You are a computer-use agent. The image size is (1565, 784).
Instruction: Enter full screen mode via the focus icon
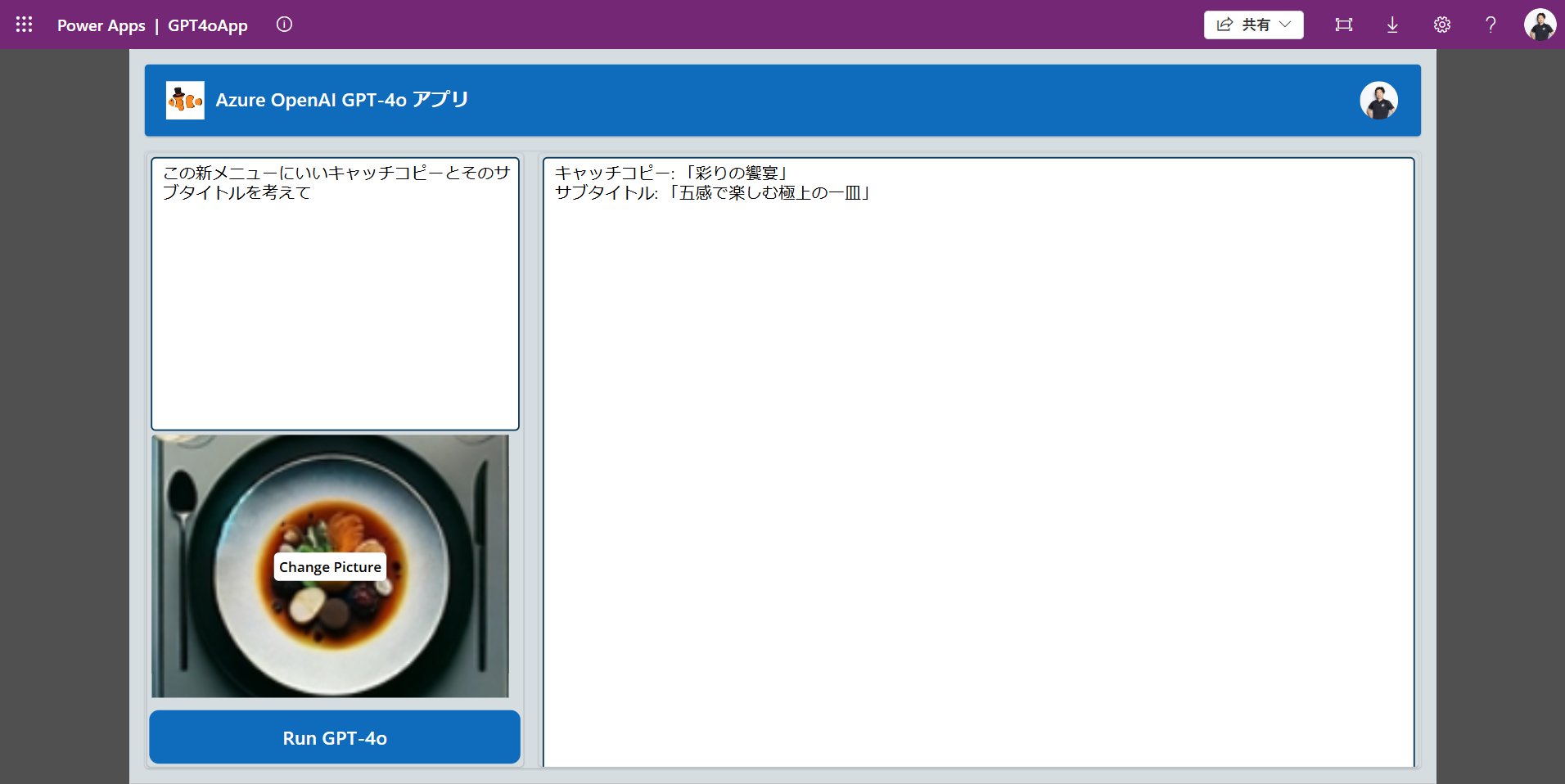tap(1343, 25)
